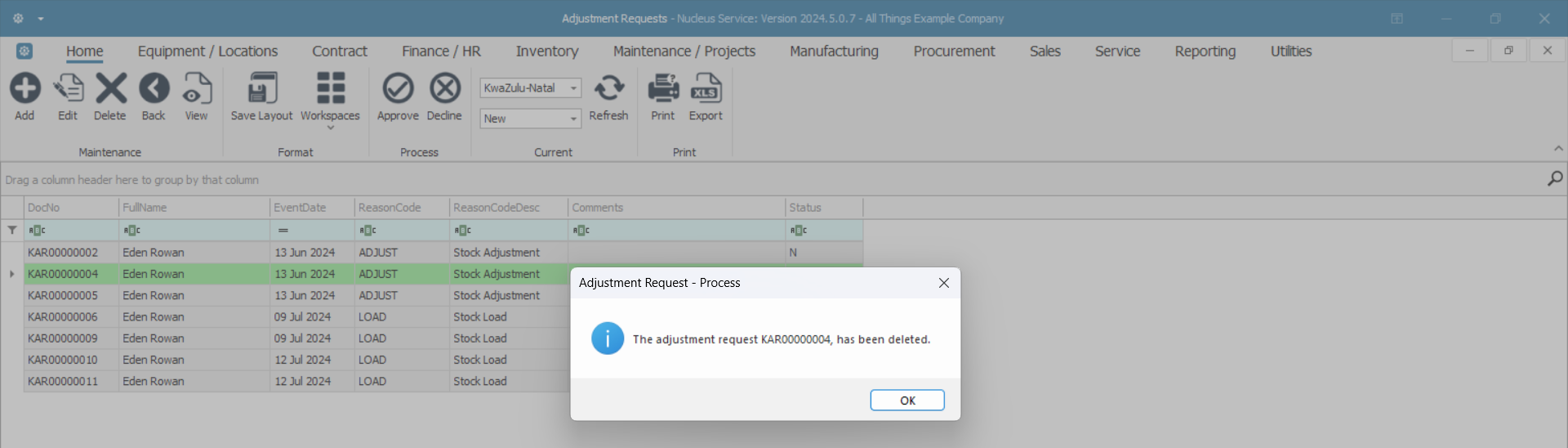Switch to the Procurement tab
1568x448 pixels.
pos(954,52)
